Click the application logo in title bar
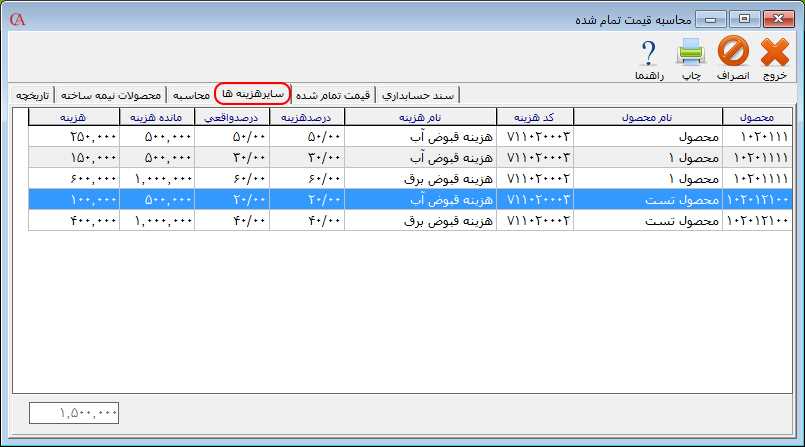 click(x=16, y=18)
